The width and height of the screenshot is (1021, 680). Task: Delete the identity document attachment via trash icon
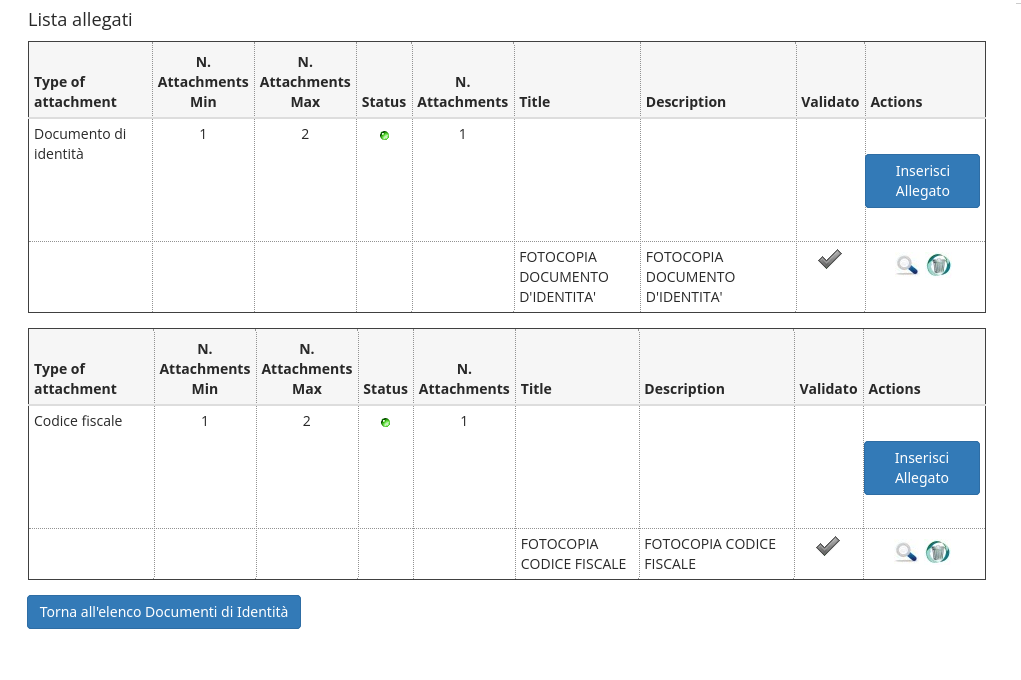point(938,265)
